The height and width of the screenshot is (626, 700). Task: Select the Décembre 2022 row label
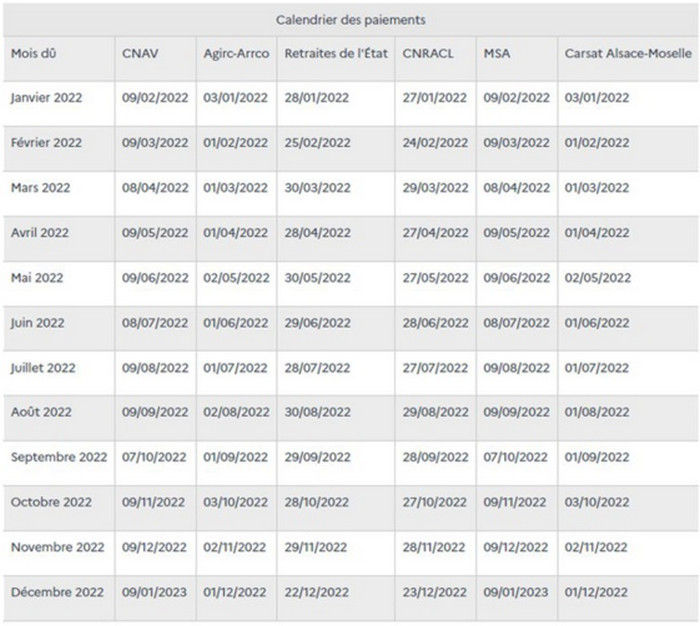(x=57, y=593)
